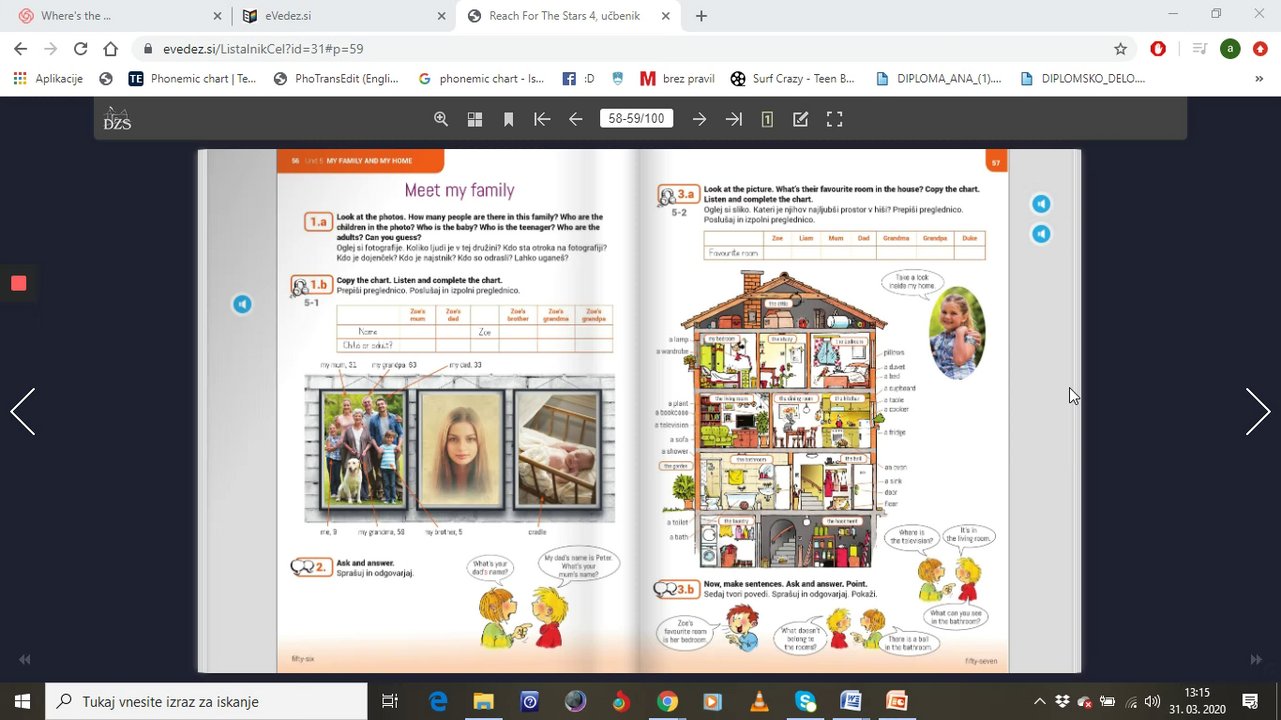Viewport: 1281px width, 720px height.
Task: Close the eVedez.si tab
Action: [x=441, y=16]
